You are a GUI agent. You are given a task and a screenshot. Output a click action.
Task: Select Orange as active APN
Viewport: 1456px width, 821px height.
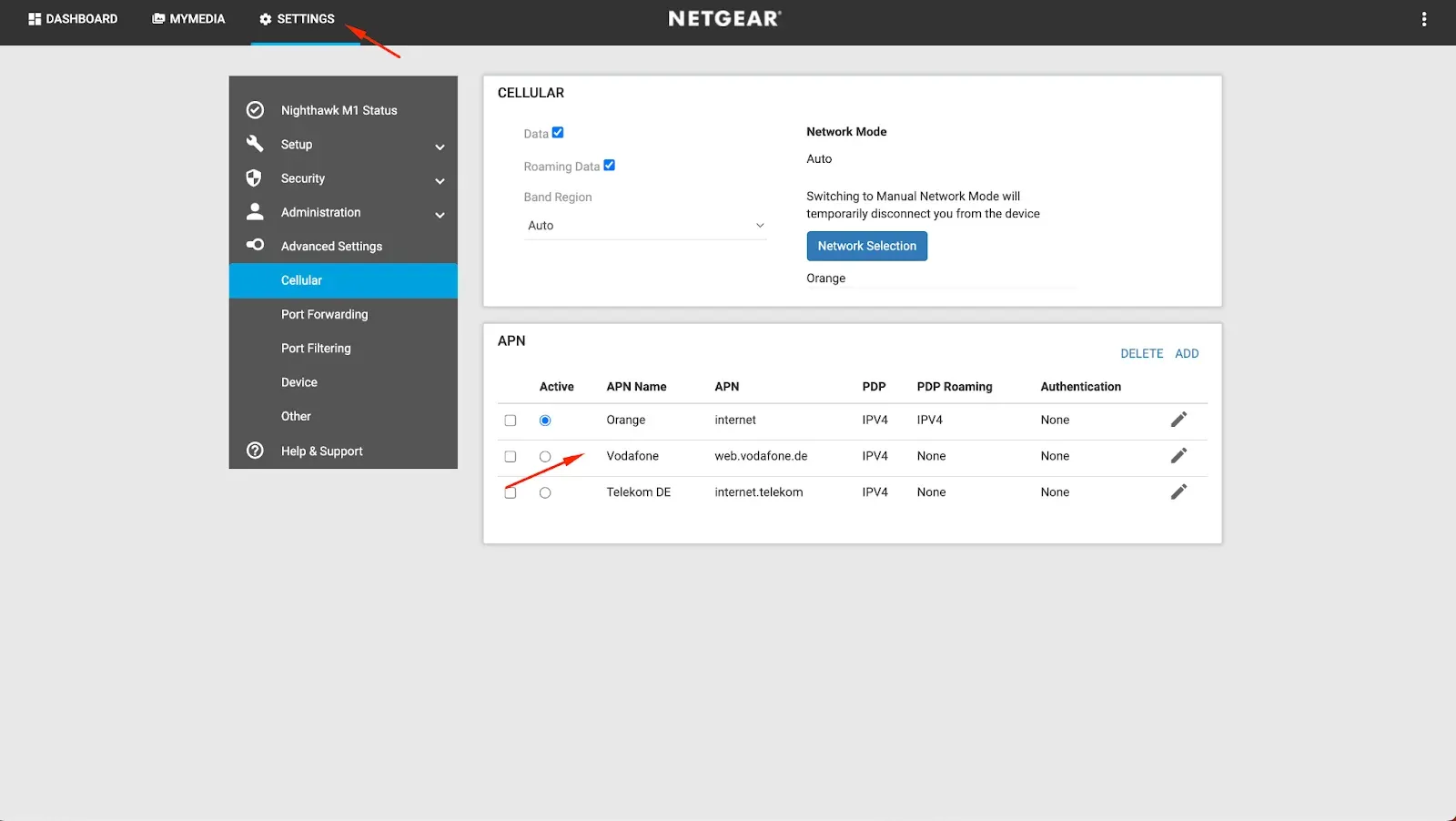pos(545,421)
